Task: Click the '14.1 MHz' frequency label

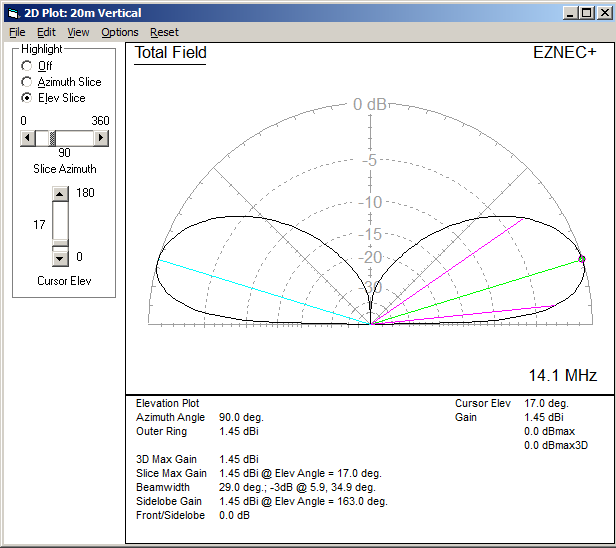Action: coord(563,375)
